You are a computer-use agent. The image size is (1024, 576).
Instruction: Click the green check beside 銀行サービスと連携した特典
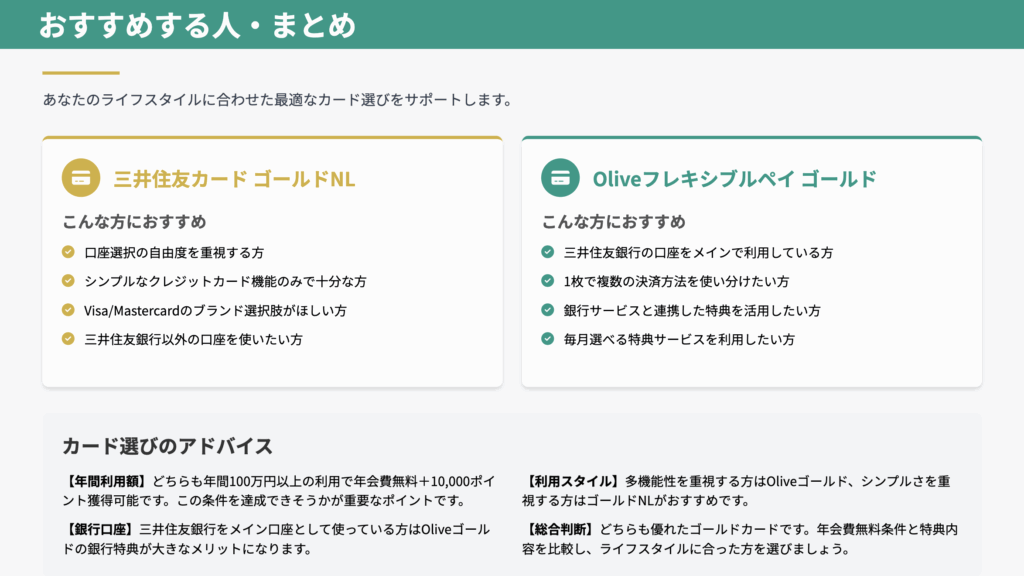548,311
